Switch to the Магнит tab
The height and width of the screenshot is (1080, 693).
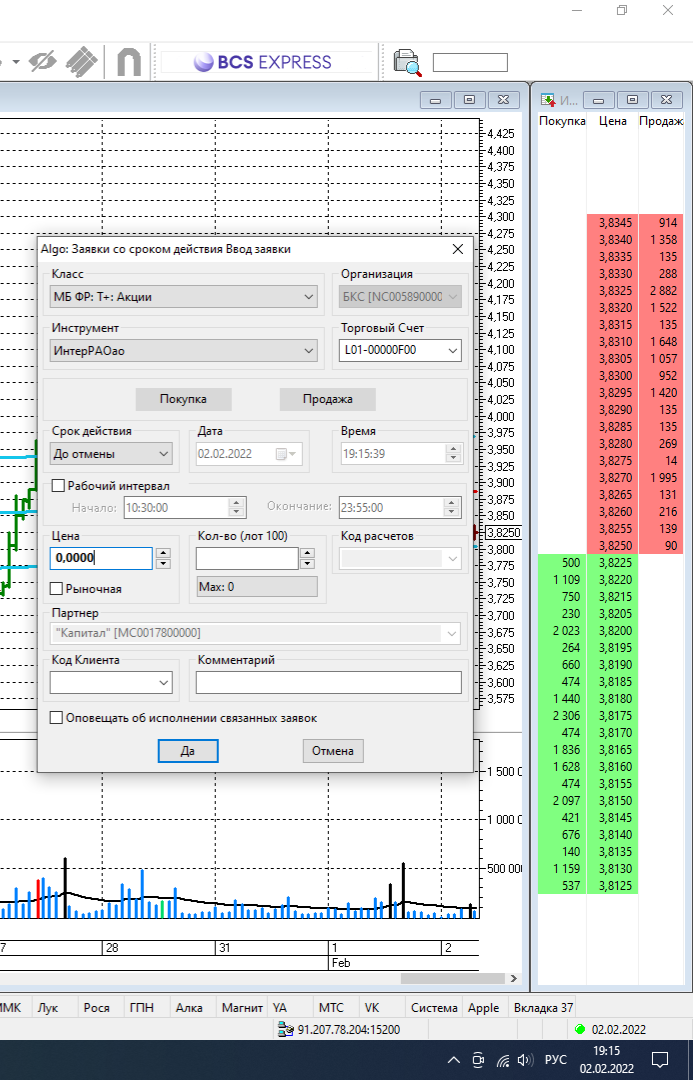coord(242,1008)
